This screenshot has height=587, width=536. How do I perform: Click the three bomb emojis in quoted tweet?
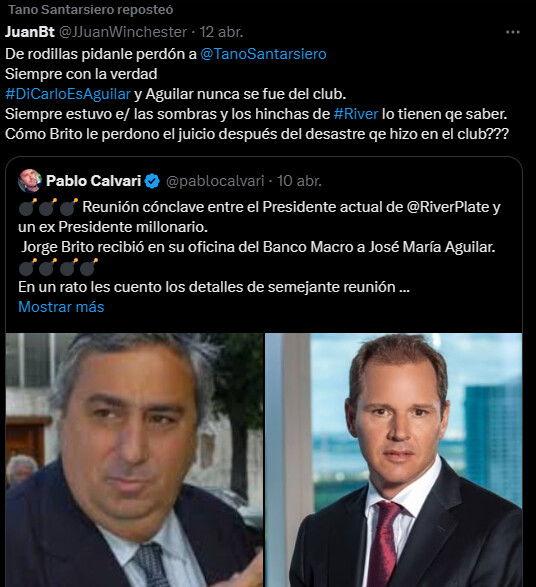48,207
